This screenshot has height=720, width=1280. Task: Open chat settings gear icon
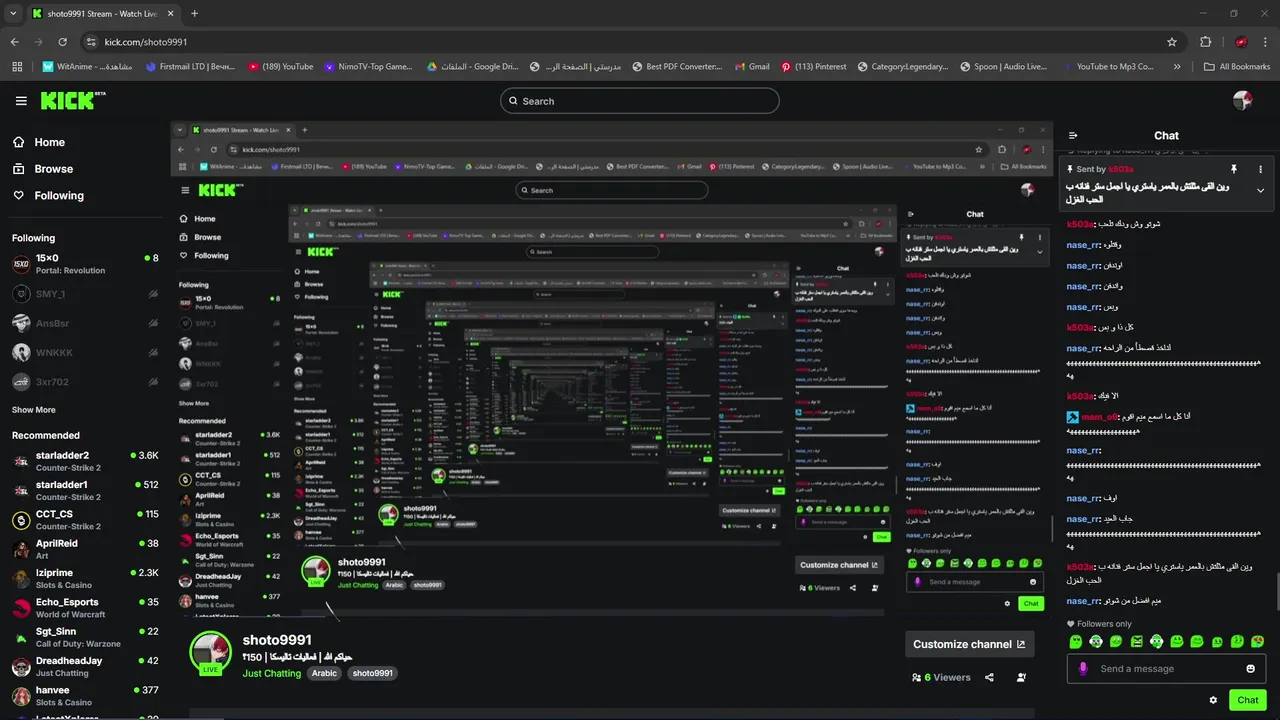(x=1213, y=700)
